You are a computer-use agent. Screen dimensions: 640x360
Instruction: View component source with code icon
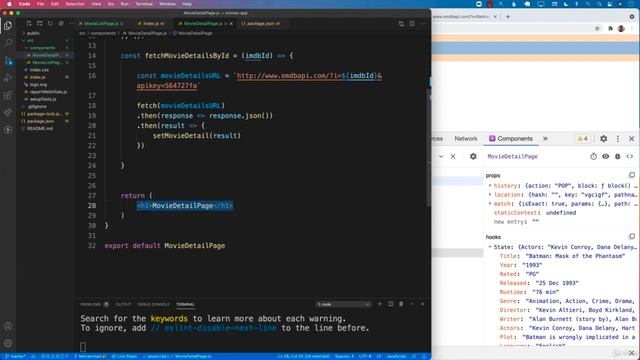click(629, 156)
